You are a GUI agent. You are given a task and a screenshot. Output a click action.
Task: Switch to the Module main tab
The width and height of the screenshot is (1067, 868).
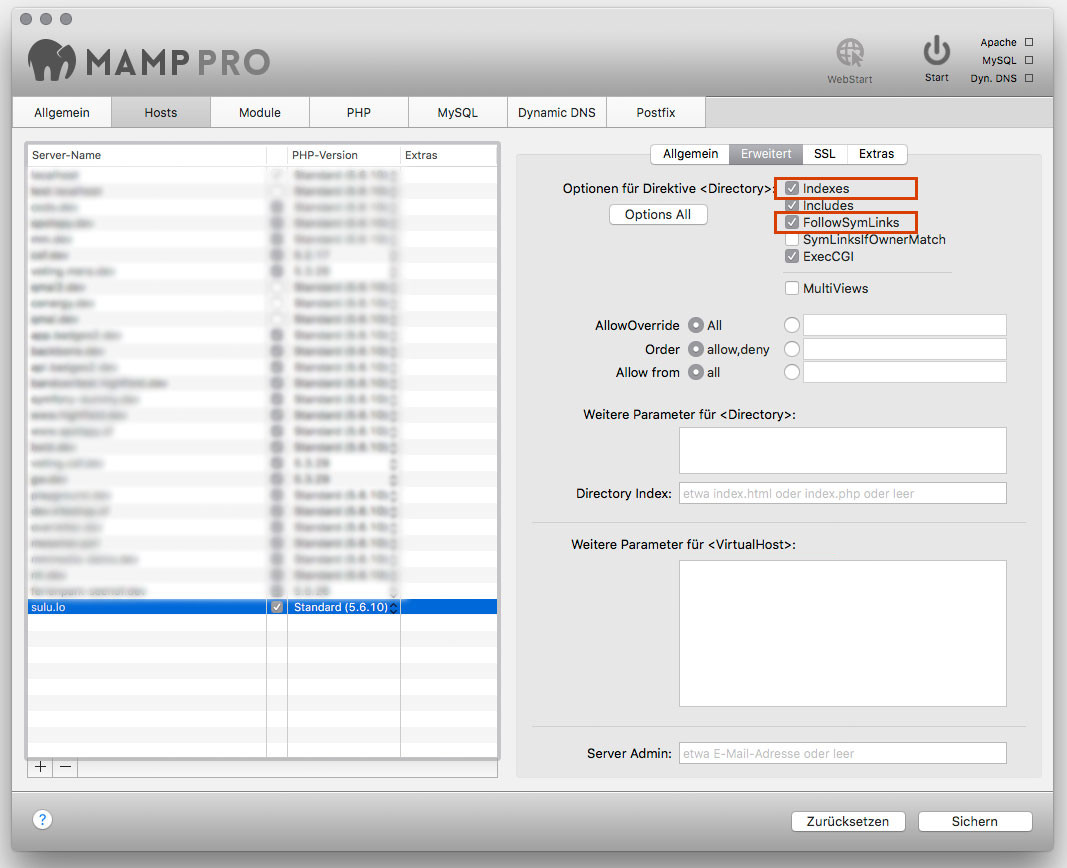(x=260, y=112)
